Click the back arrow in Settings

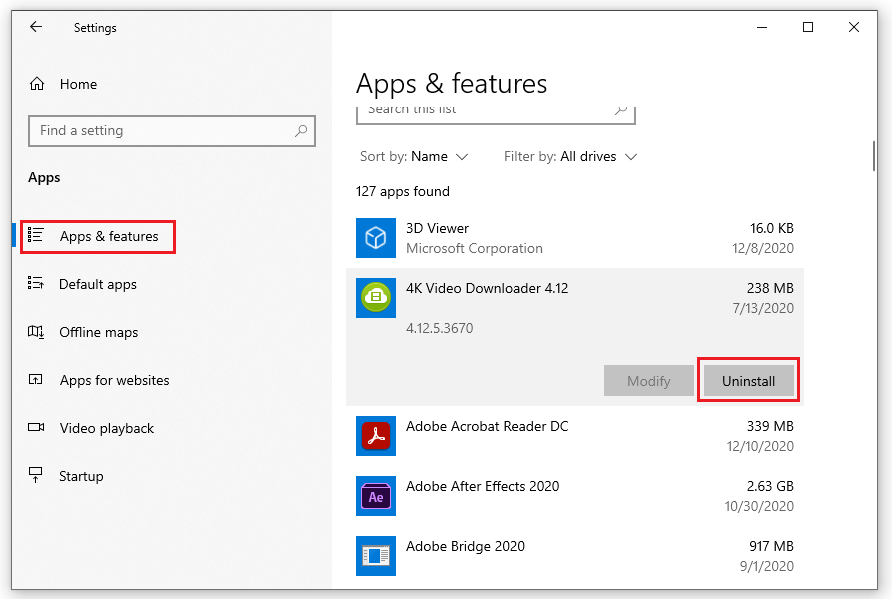(36, 27)
